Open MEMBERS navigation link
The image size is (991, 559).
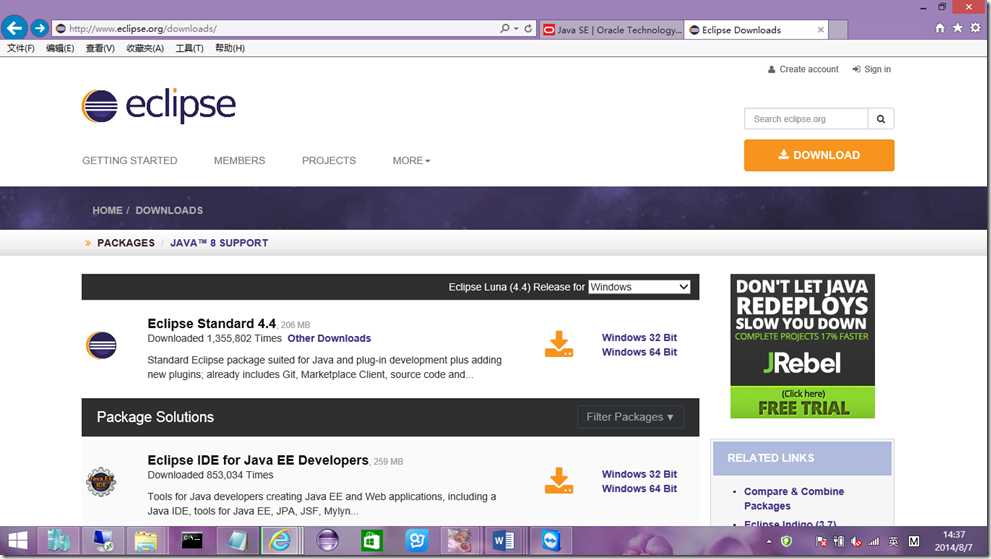(x=240, y=161)
